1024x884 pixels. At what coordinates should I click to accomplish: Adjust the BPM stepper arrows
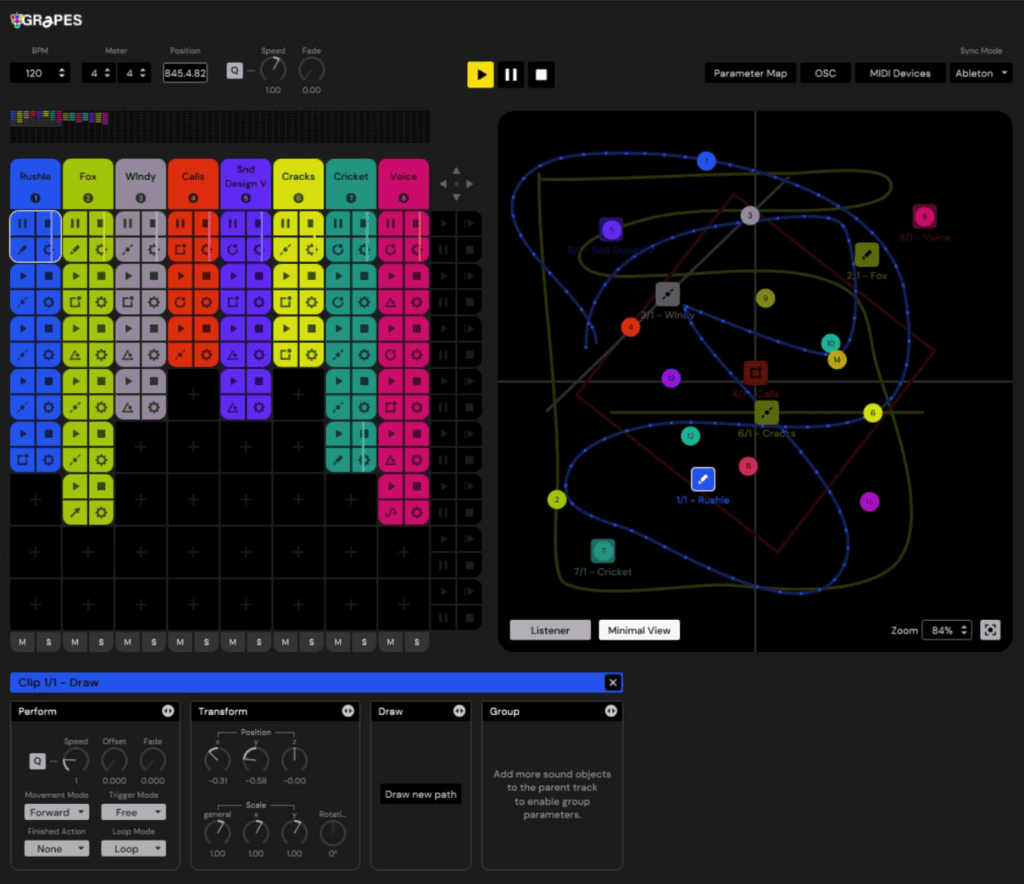pyautogui.click(x=62, y=73)
